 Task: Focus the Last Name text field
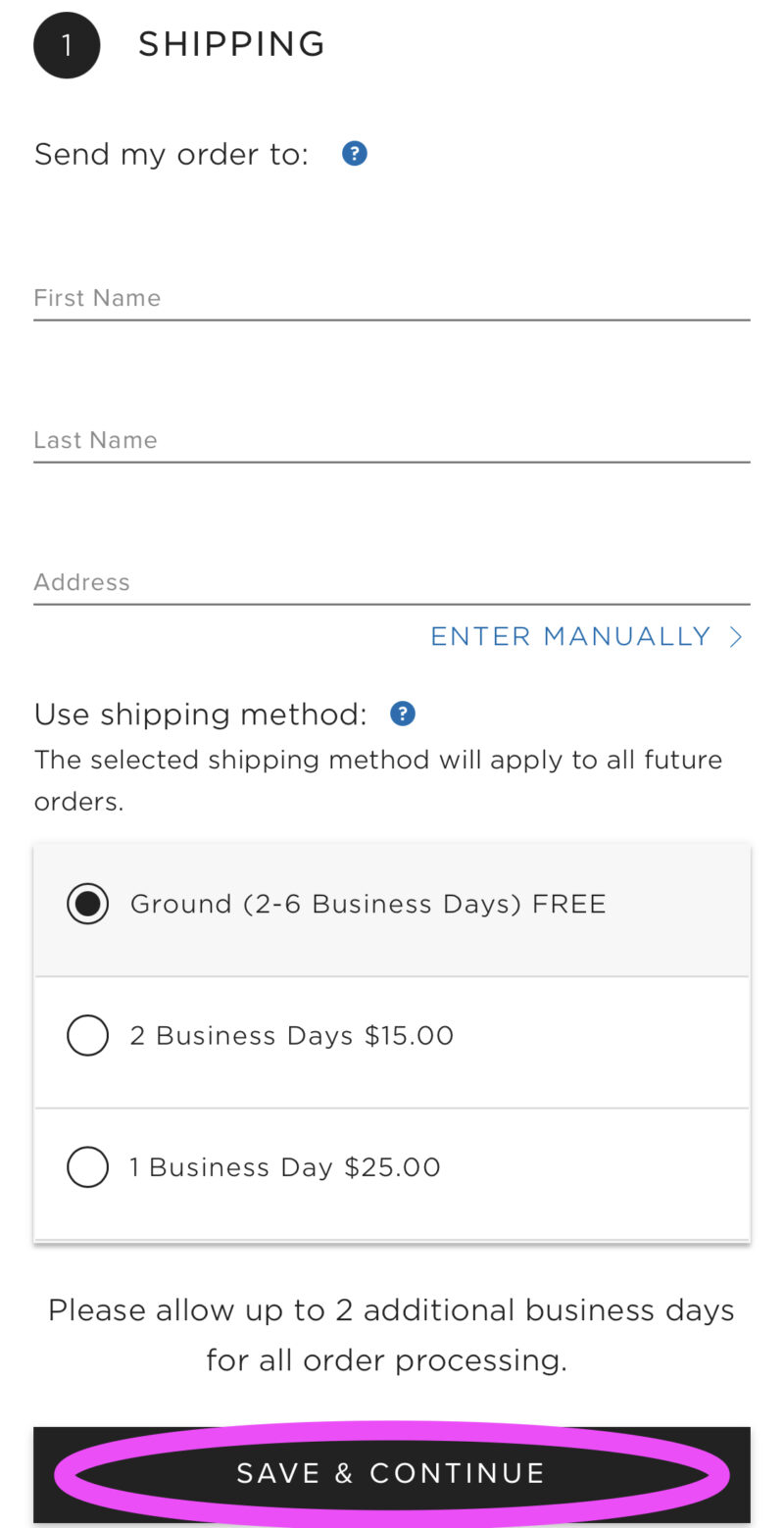point(392,440)
